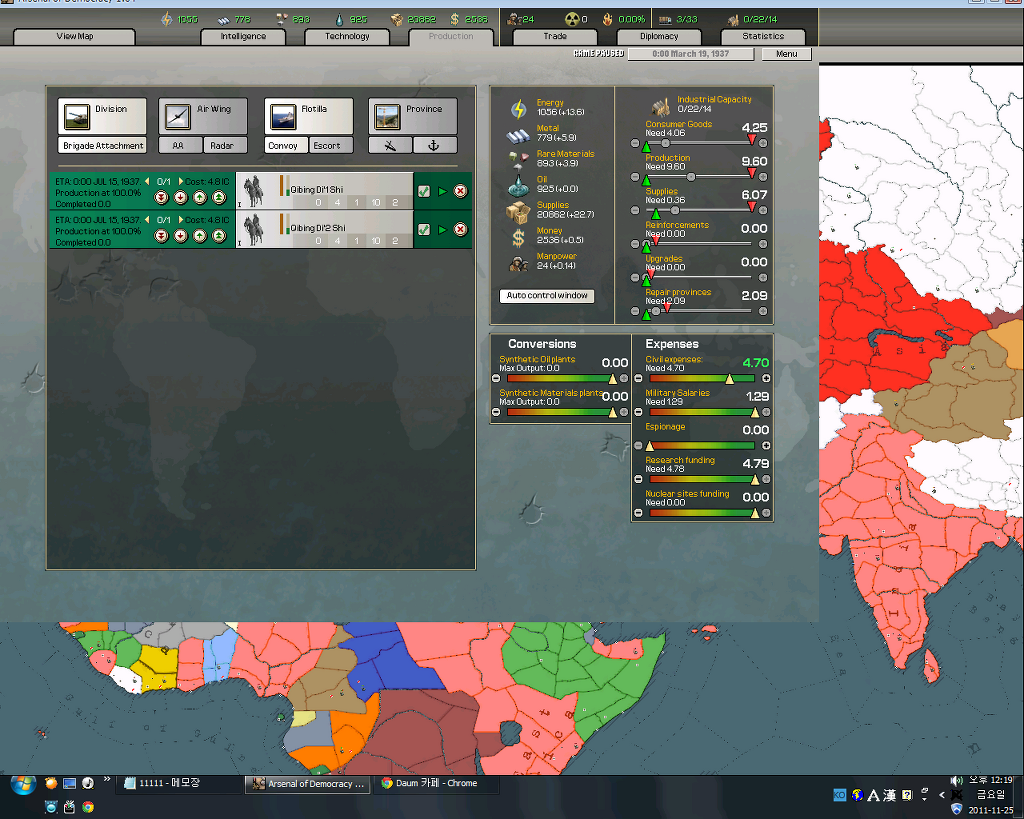Click minus button on Military Salaries slider

tap(638, 412)
